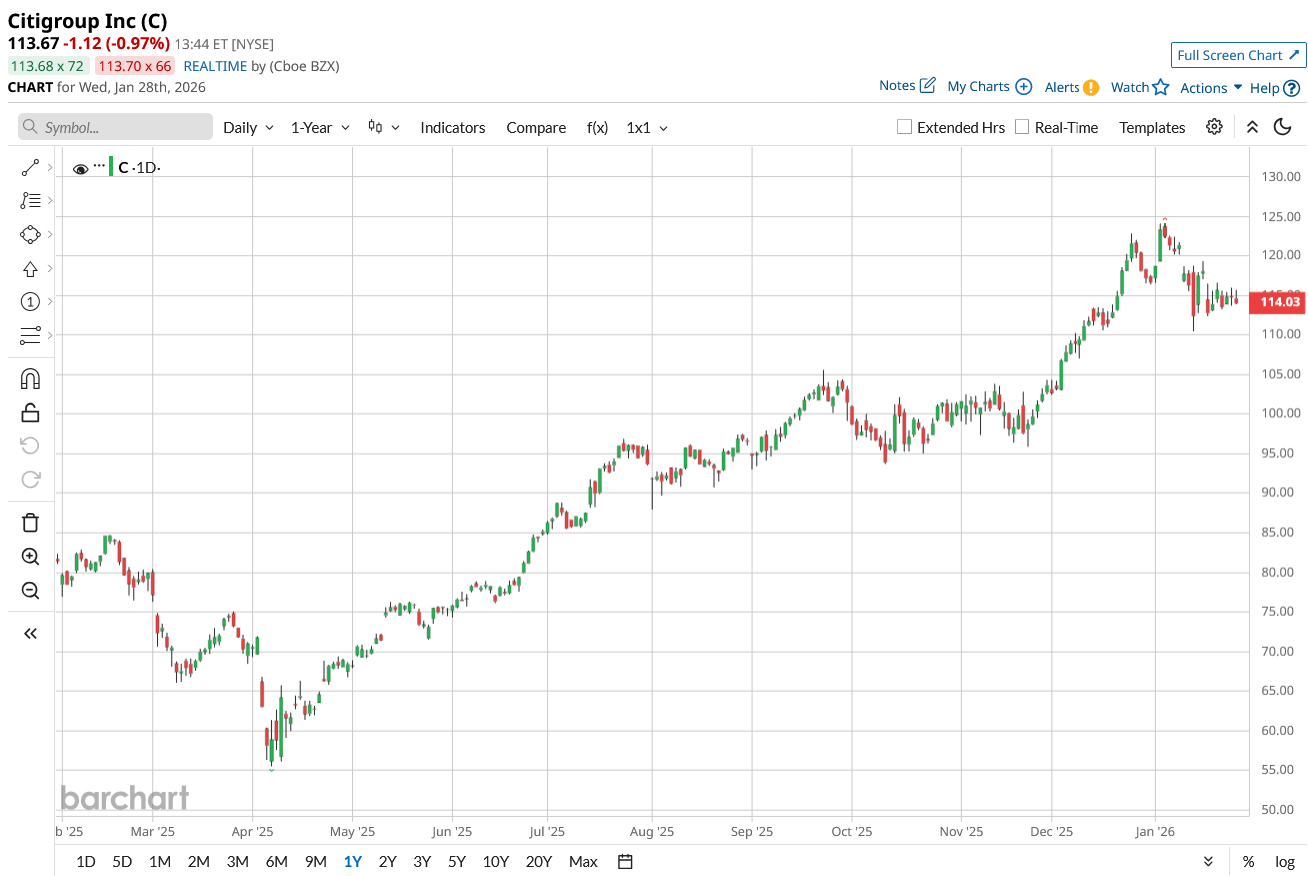Open the Templates menu

click(x=1152, y=127)
